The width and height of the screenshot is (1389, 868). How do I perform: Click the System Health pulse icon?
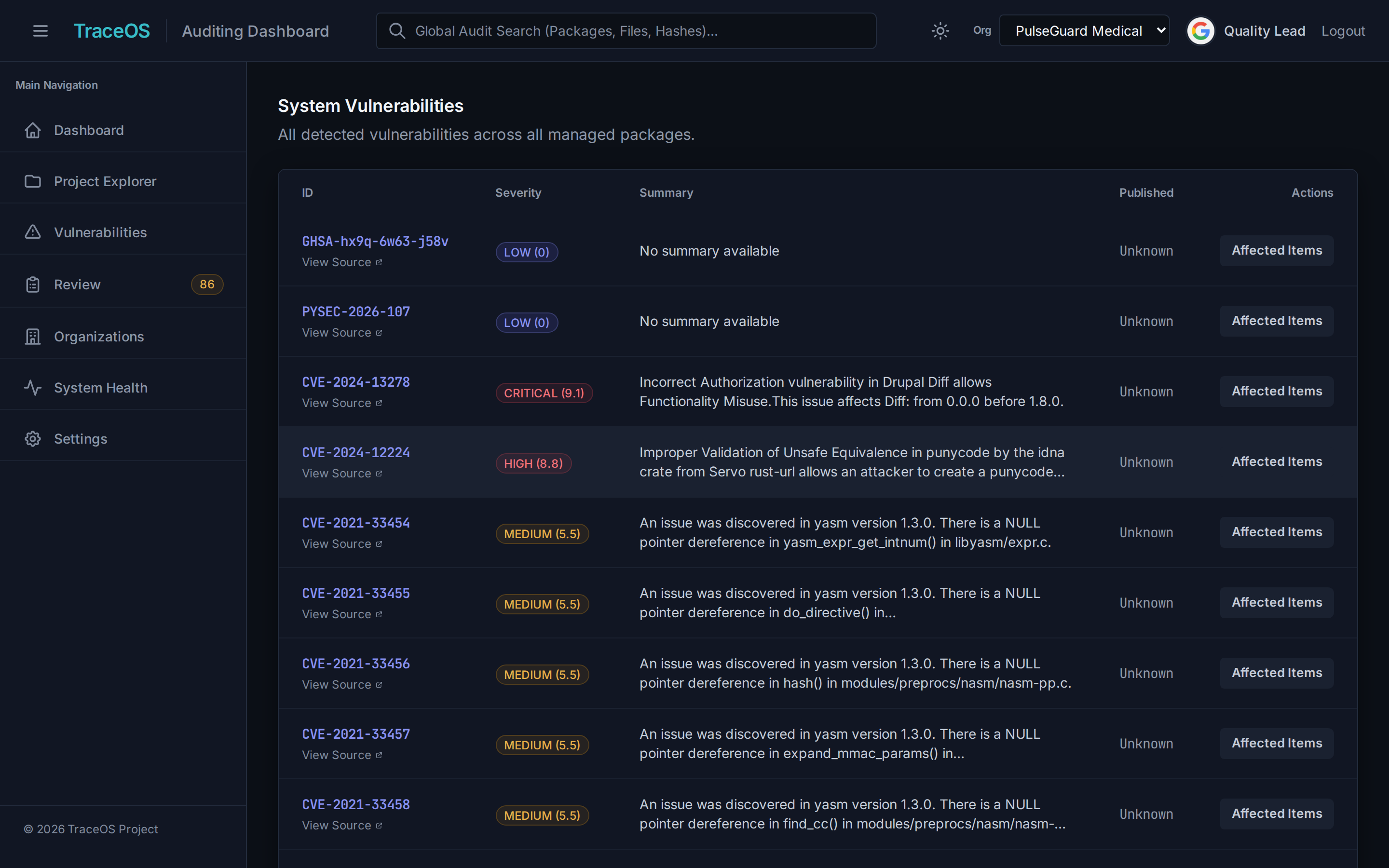tap(33, 388)
